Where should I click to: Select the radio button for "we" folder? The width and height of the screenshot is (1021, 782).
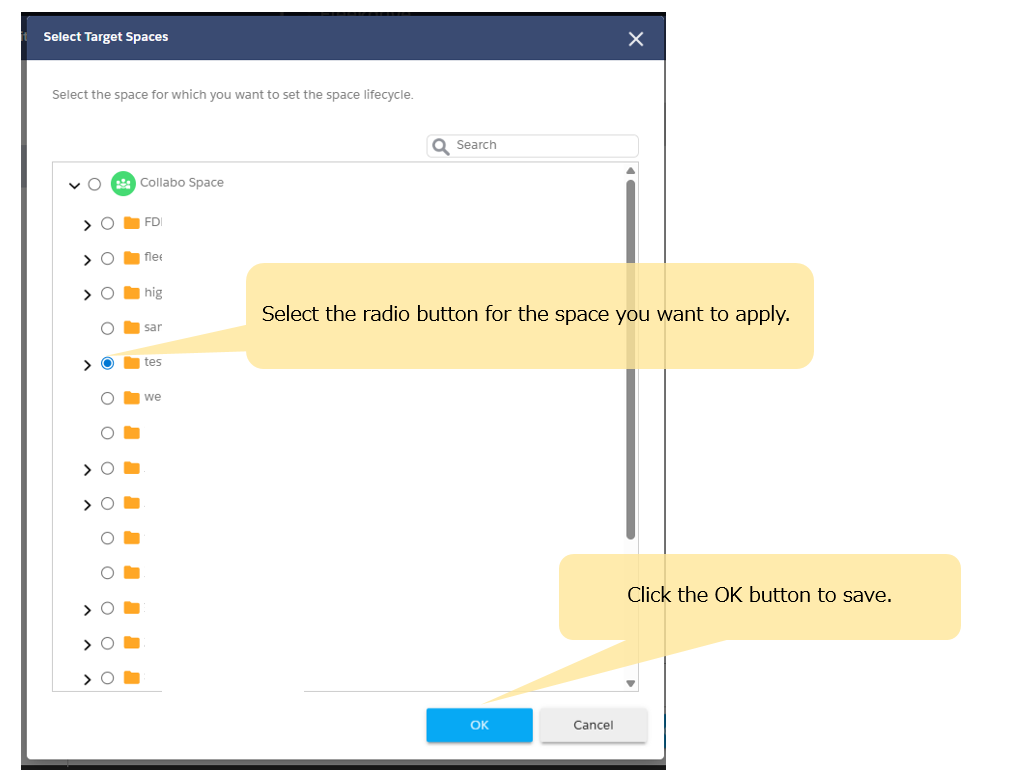pyautogui.click(x=108, y=398)
